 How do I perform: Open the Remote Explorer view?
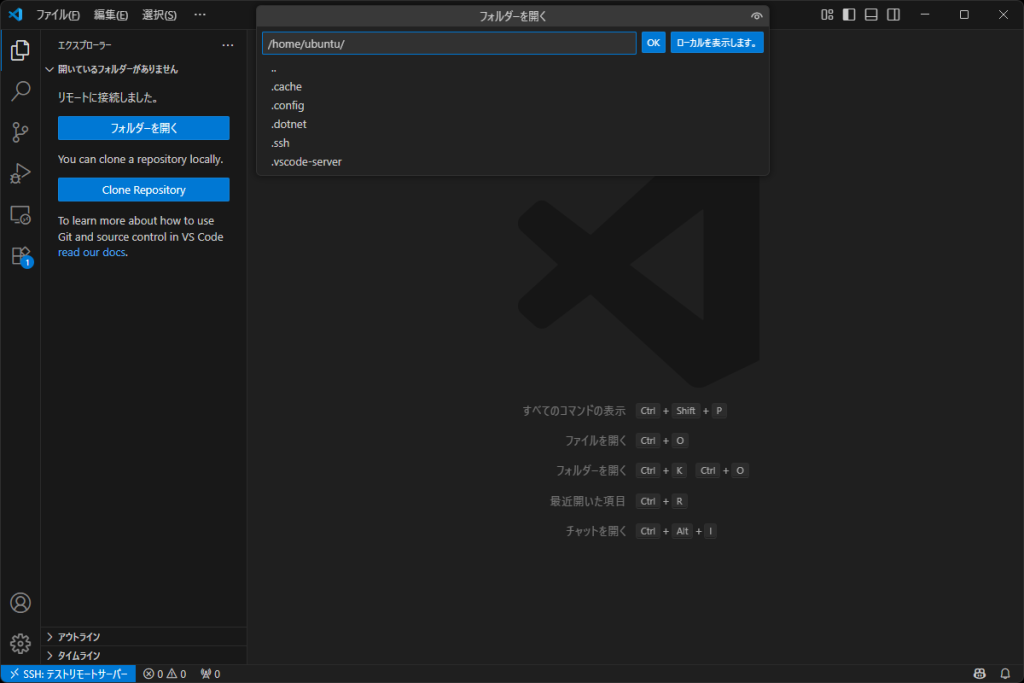tap(20, 215)
